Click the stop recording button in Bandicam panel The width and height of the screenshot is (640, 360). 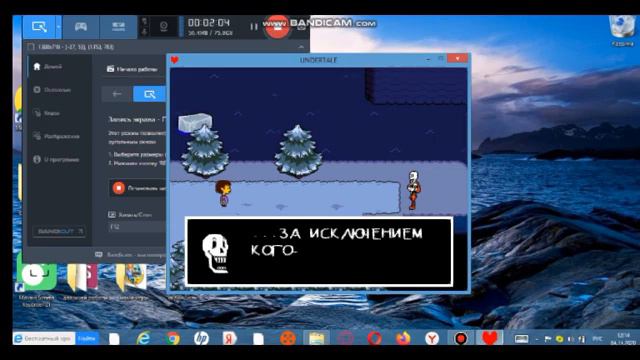137,188
